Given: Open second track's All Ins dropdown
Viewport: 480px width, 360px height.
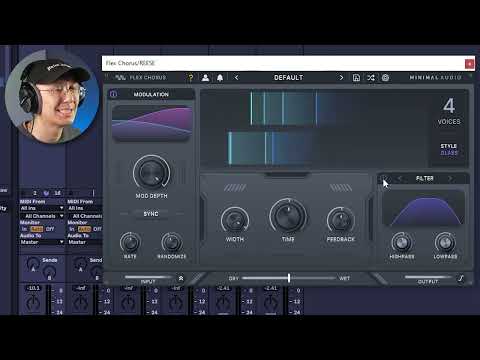Looking at the screenshot, I should 85,208.
